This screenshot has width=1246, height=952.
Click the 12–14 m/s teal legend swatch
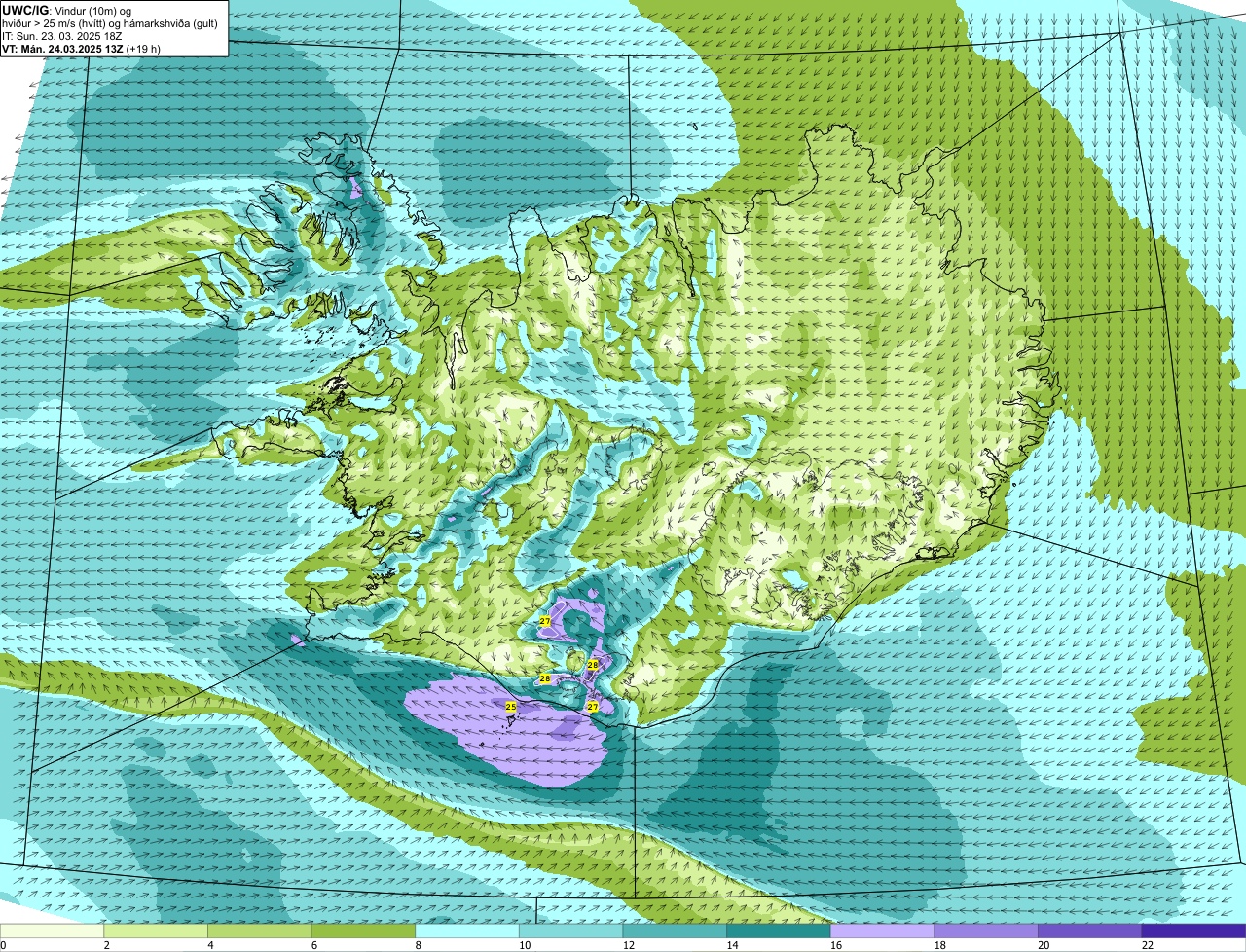pyautogui.click(x=675, y=931)
